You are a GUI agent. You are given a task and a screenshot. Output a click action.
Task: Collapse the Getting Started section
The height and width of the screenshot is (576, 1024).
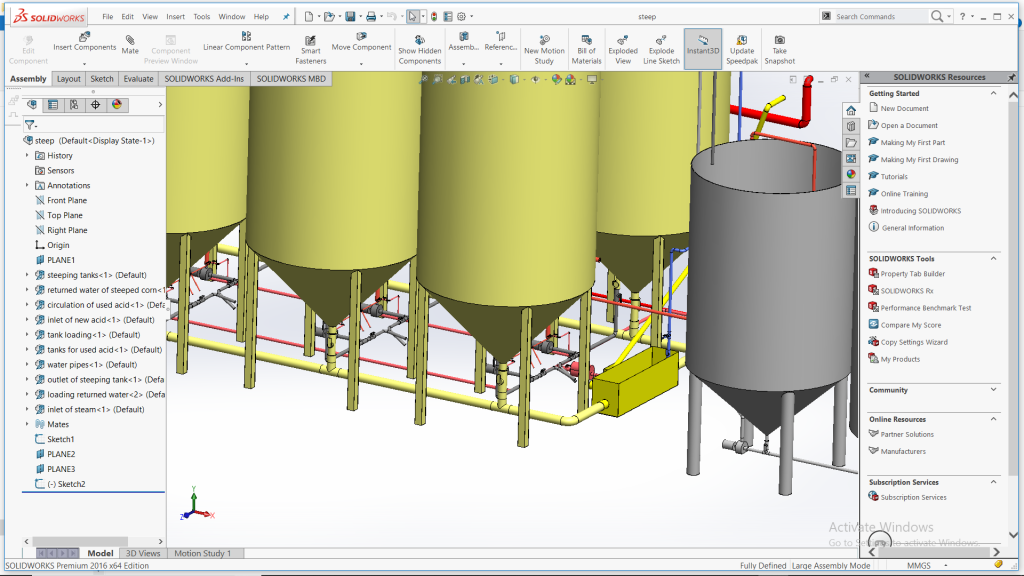tap(993, 93)
